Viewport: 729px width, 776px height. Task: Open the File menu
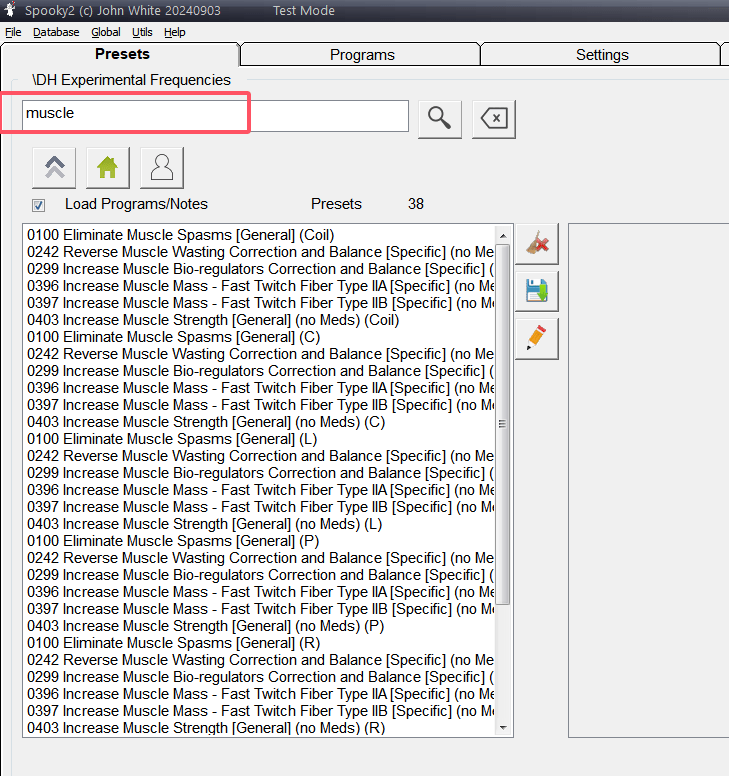click(x=13, y=32)
